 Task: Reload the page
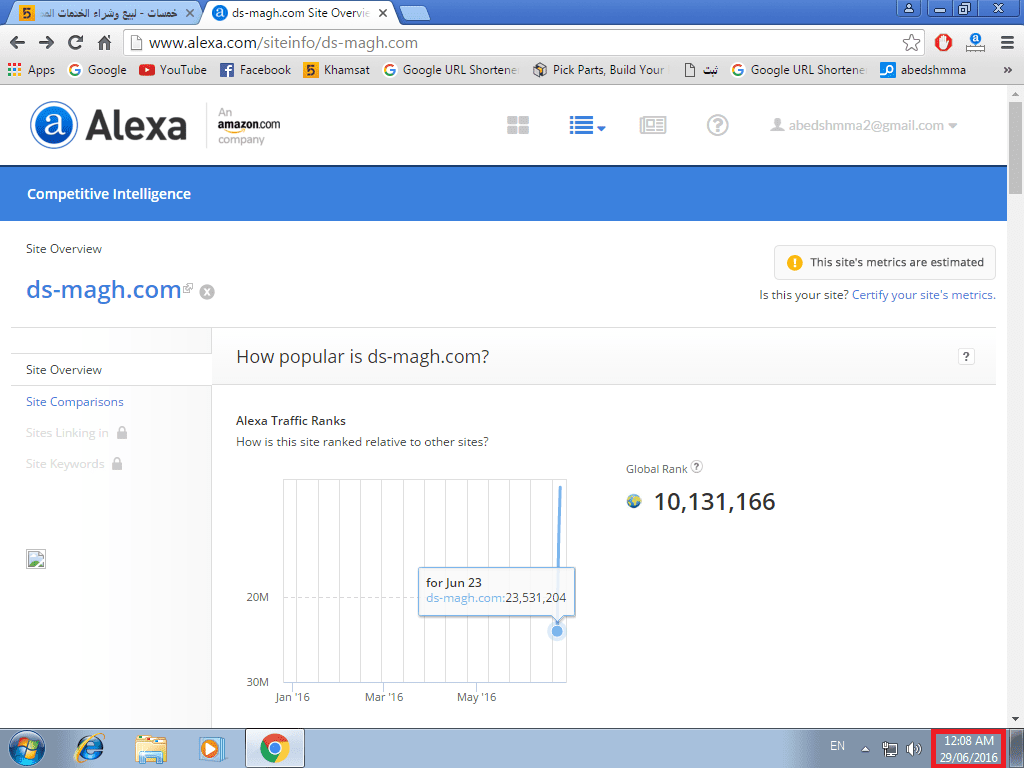click(75, 43)
